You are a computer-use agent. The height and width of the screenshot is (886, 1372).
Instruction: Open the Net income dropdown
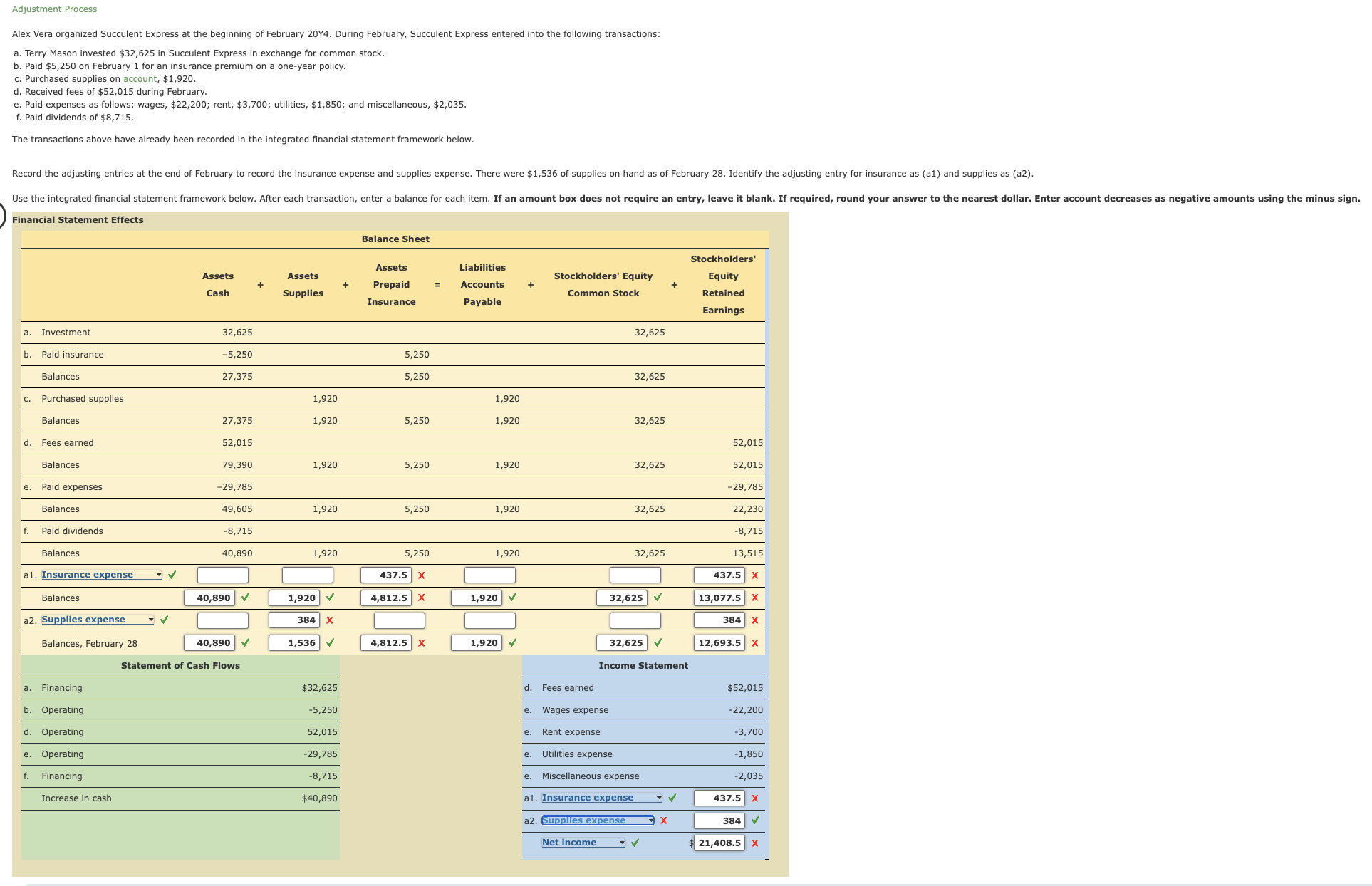pyautogui.click(x=583, y=843)
